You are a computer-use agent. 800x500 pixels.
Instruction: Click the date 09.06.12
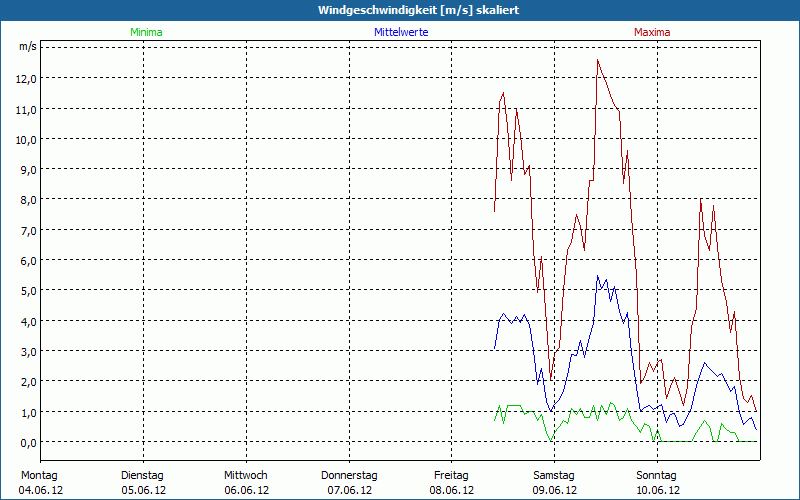pyautogui.click(x=555, y=490)
